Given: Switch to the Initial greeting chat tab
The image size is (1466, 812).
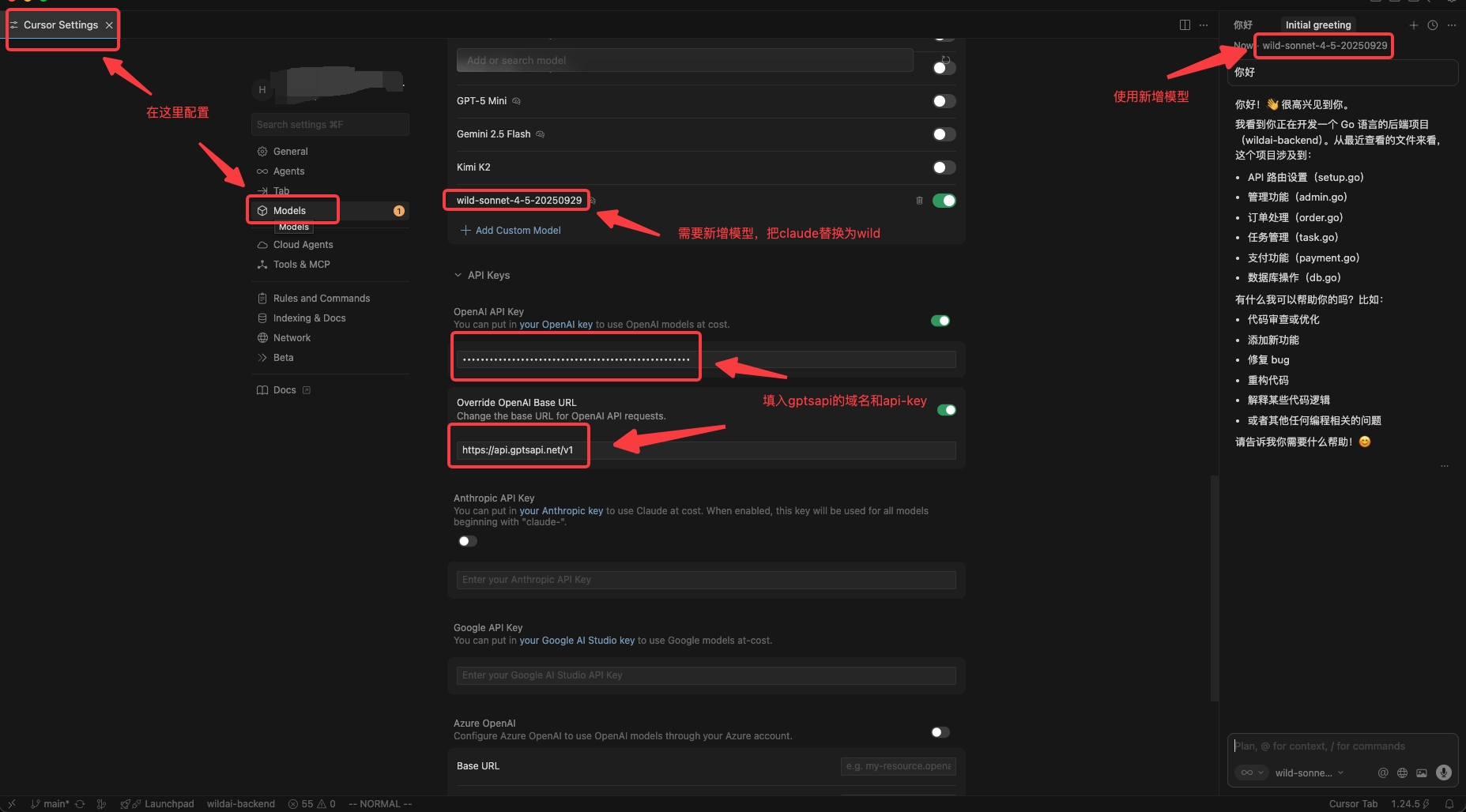Looking at the screenshot, I should pos(1317,25).
